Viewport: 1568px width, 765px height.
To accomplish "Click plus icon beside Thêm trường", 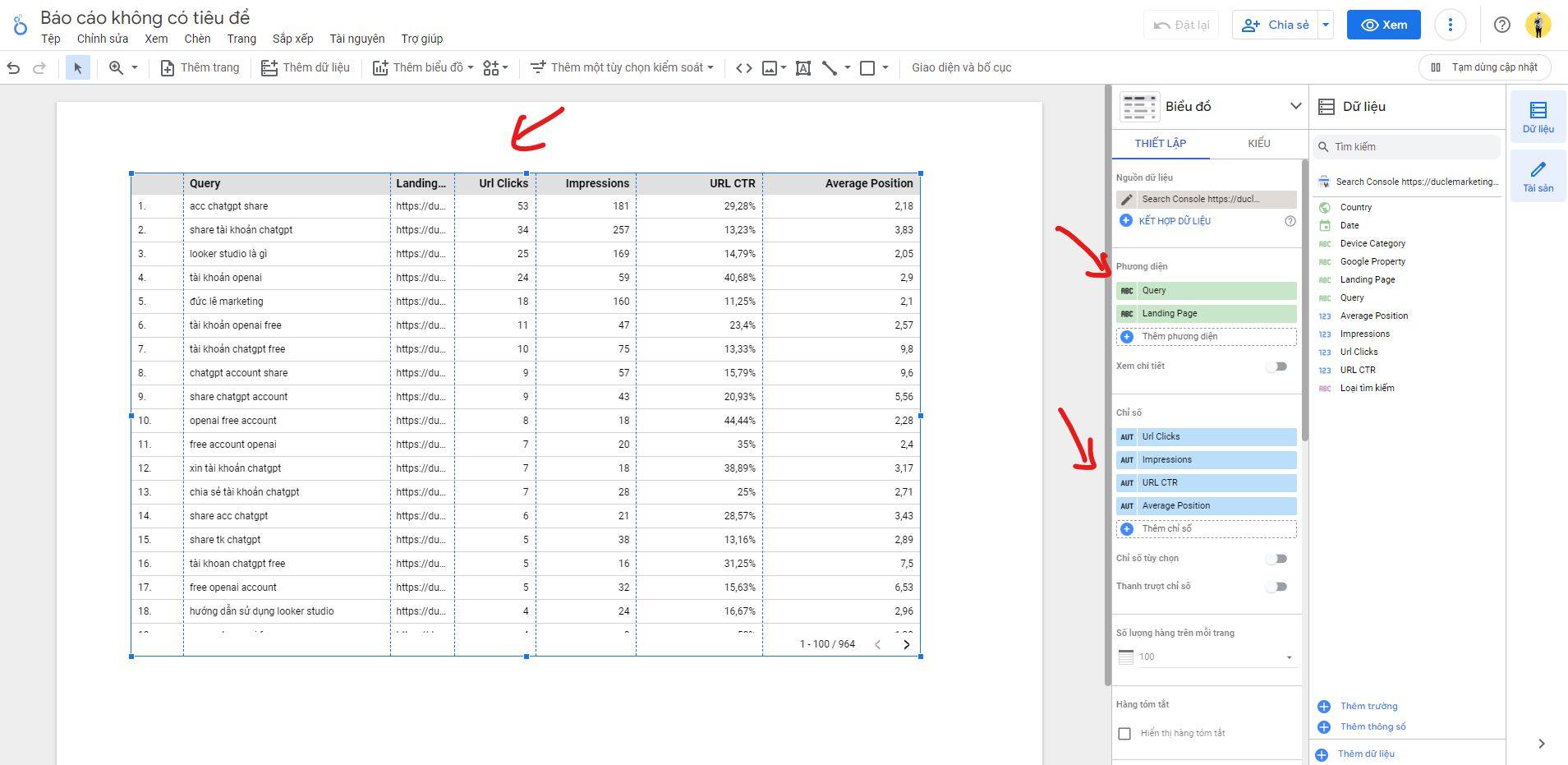I will [1324, 706].
